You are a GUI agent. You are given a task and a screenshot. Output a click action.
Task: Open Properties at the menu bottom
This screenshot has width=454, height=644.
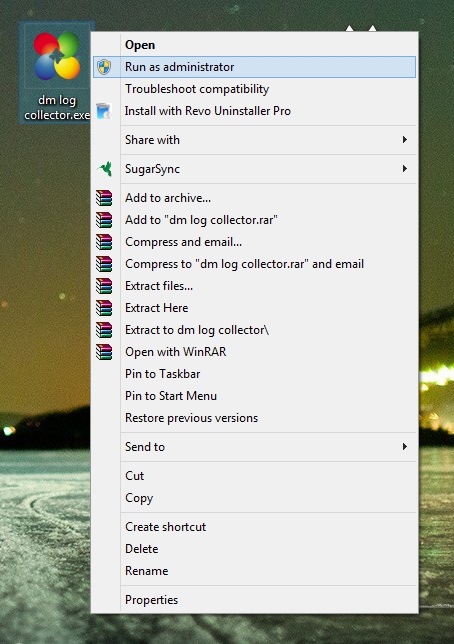(255, 600)
